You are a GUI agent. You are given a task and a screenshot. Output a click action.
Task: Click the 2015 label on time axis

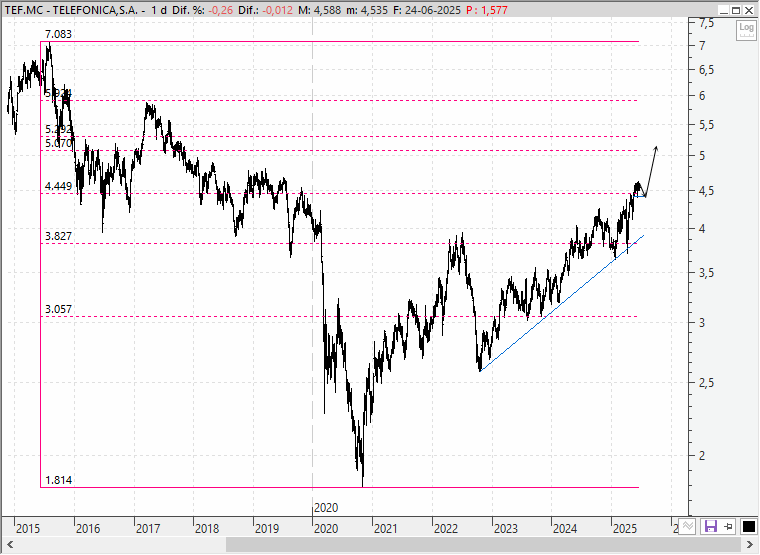pyautogui.click(x=28, y=528)
